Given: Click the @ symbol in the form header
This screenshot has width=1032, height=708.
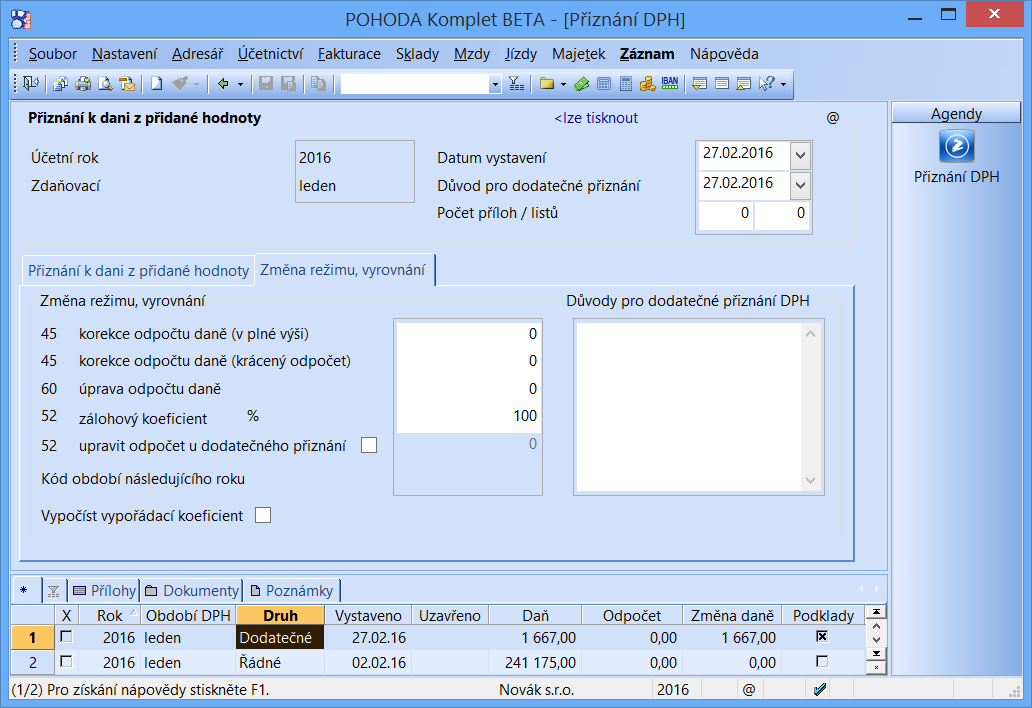Looking at the screenshot, I should click(833, 118).
